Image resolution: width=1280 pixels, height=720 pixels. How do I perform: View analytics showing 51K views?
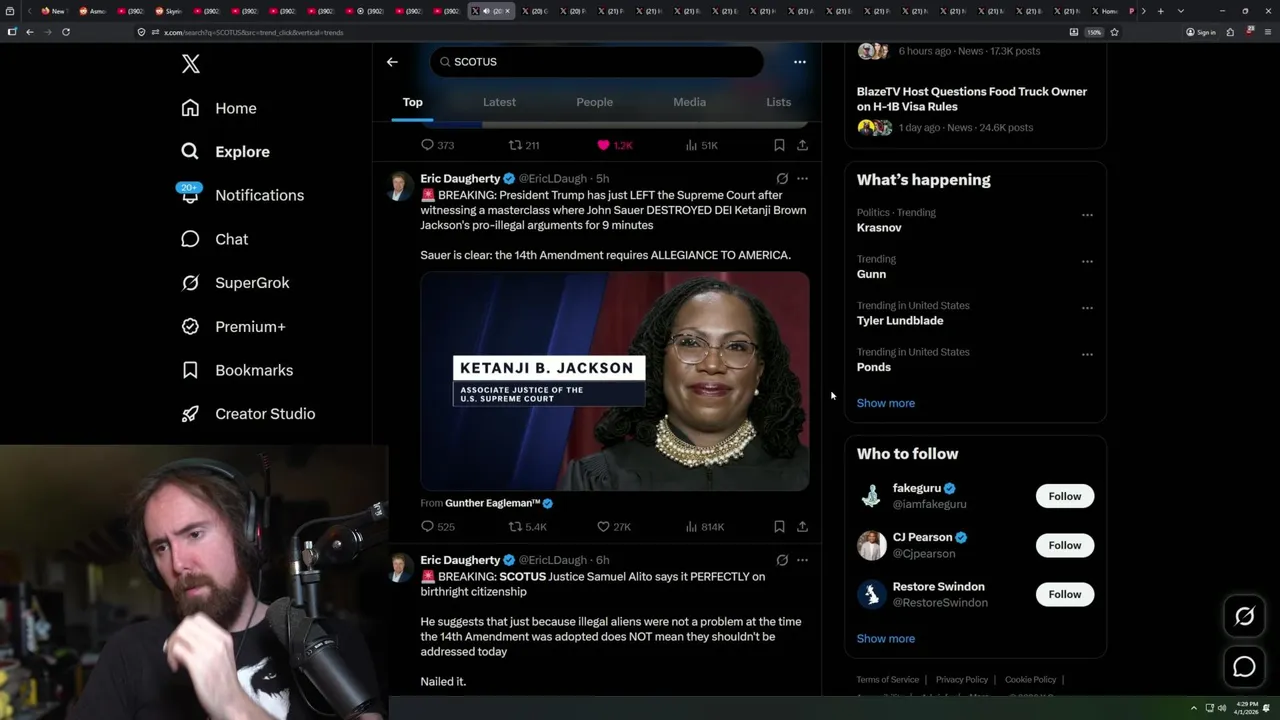coord(701,145)
